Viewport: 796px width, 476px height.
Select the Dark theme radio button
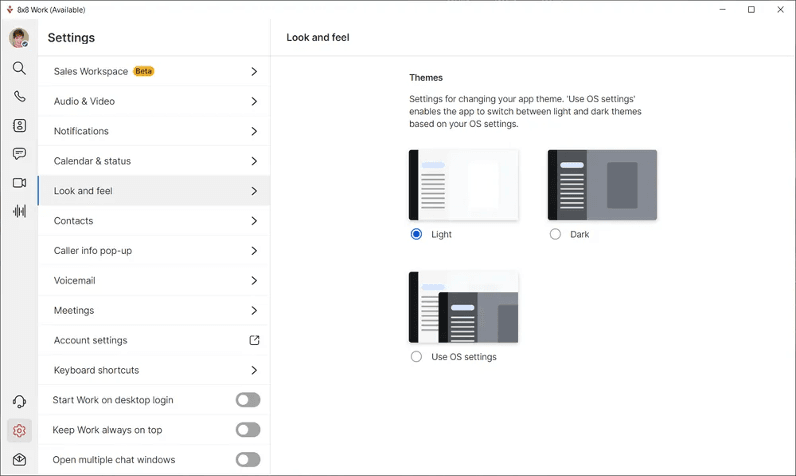[x=556, y=234]
